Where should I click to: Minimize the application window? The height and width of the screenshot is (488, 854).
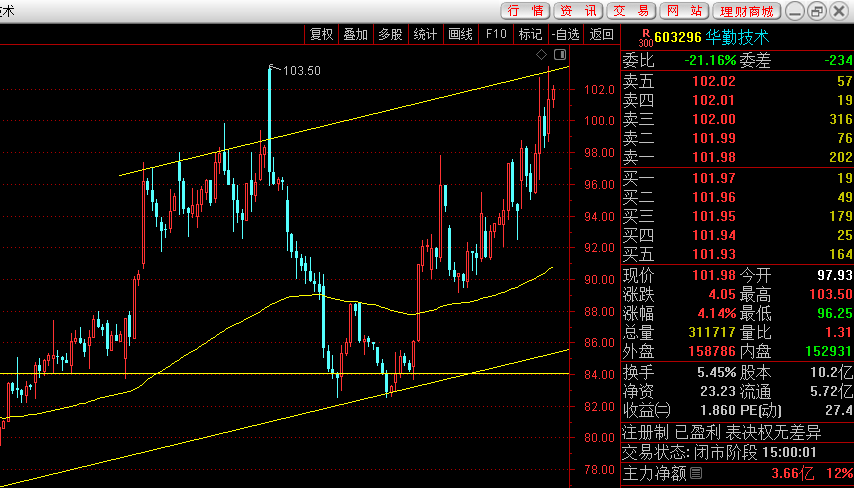click(795, 11)
